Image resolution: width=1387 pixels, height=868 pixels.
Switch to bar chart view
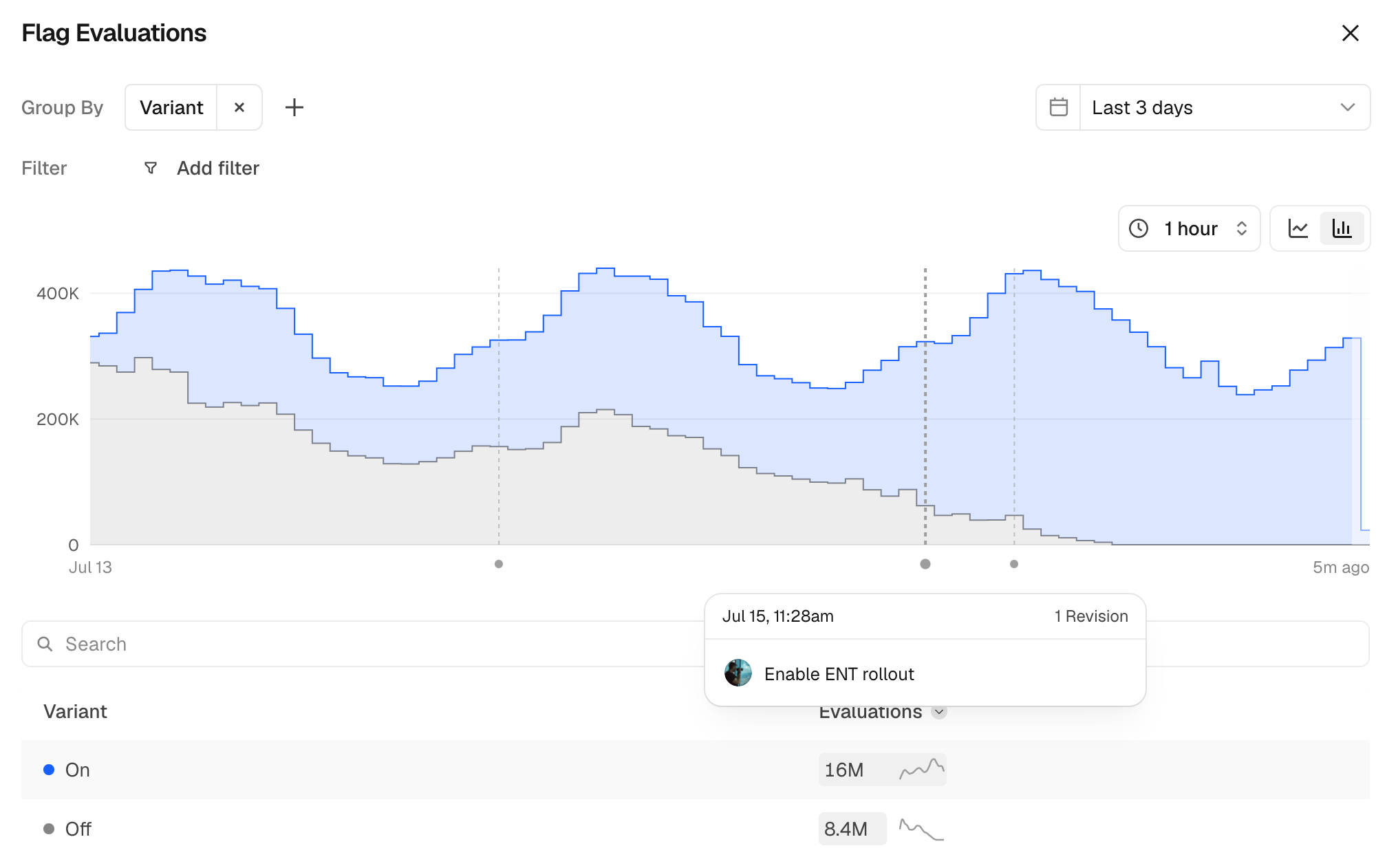click(1342, 228)
